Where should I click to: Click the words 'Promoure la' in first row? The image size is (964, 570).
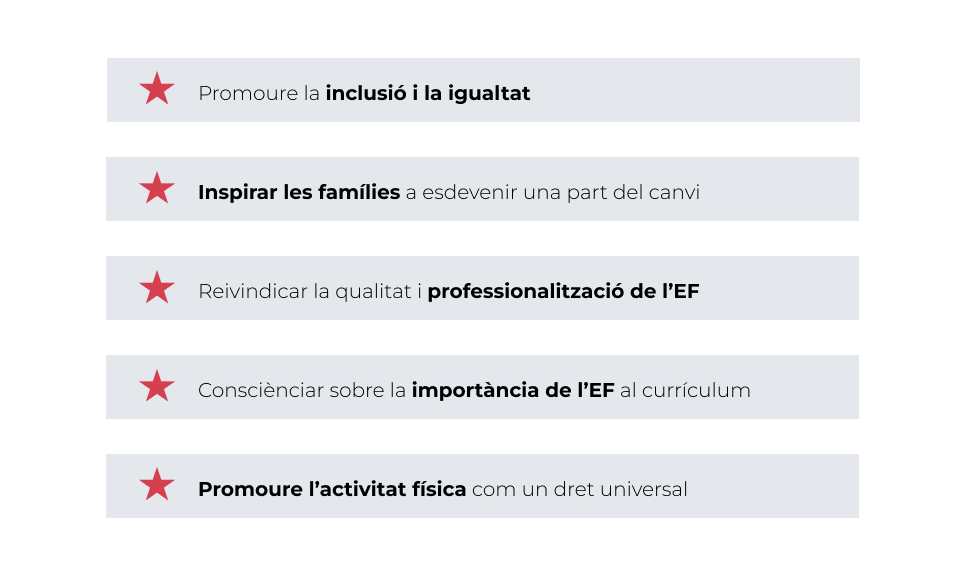tap(259, 93)
